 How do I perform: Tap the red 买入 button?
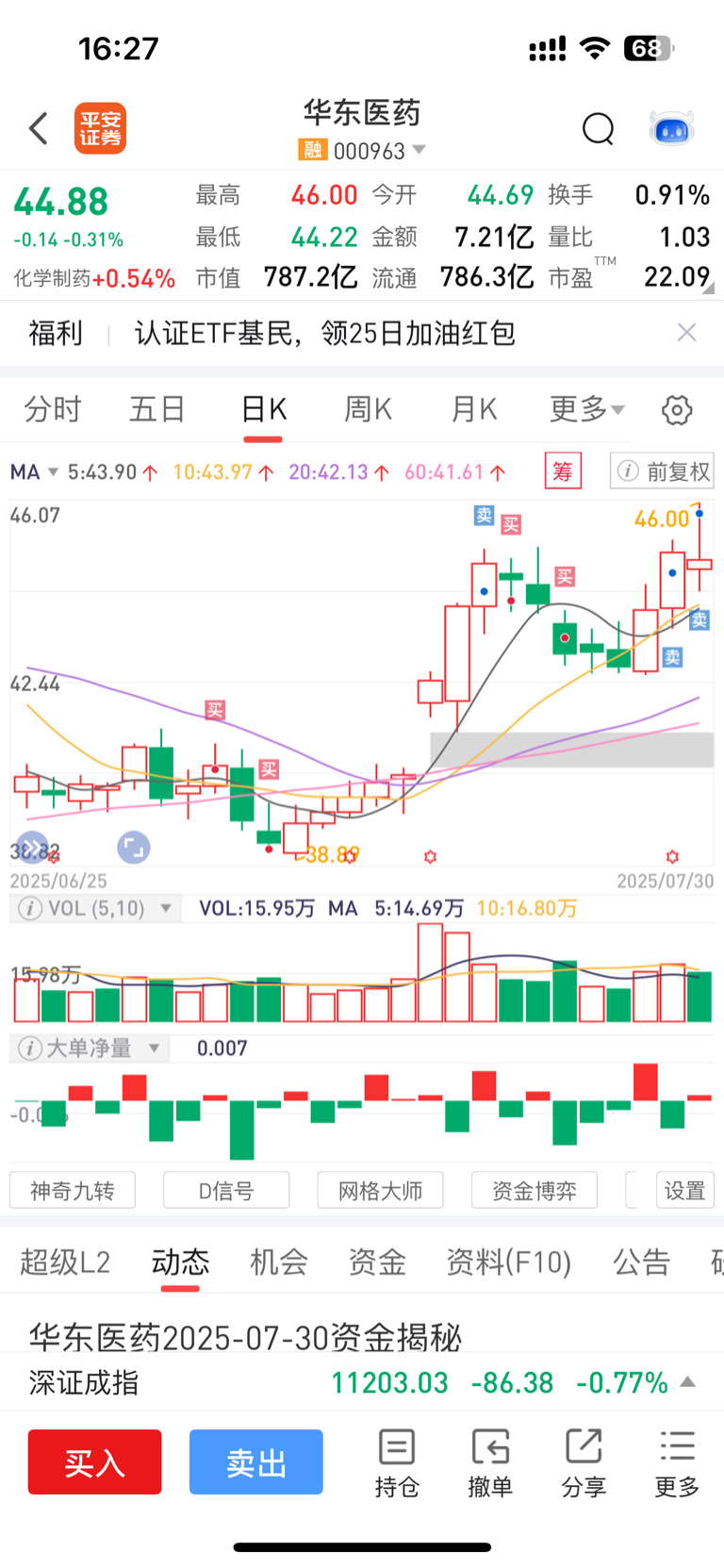tap(94, 1461)
